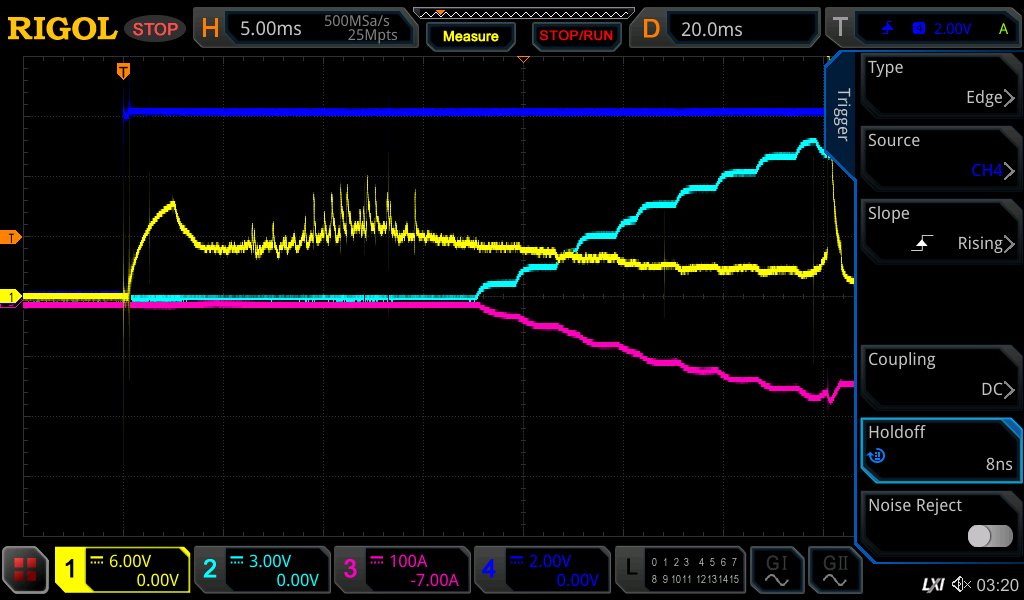
Task: Collapse the vertical Trigger side tab
Action: pyautogui.click(x=841, y=115)
